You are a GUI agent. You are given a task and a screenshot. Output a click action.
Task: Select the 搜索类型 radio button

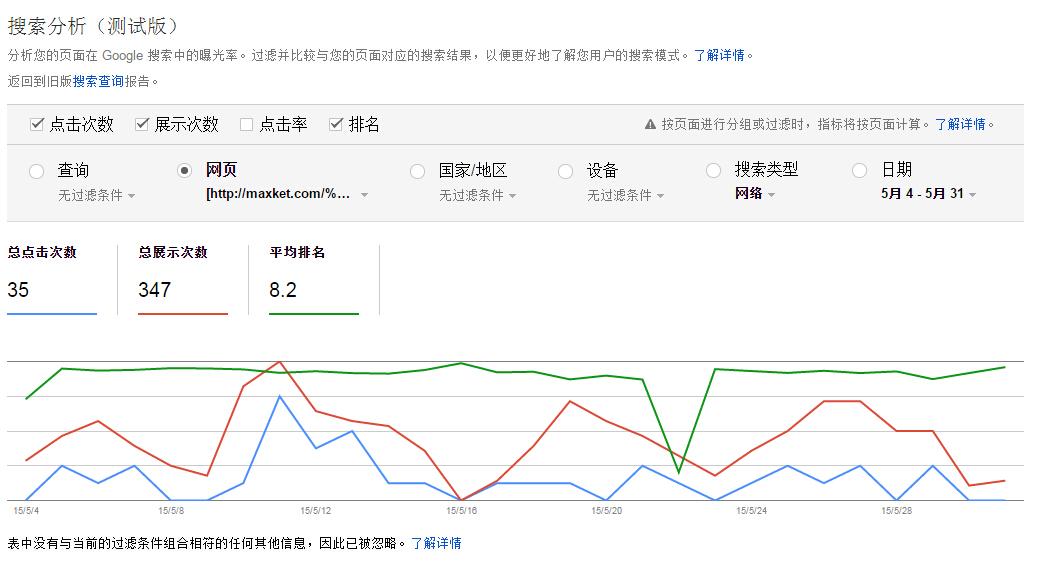pos(713,171)
